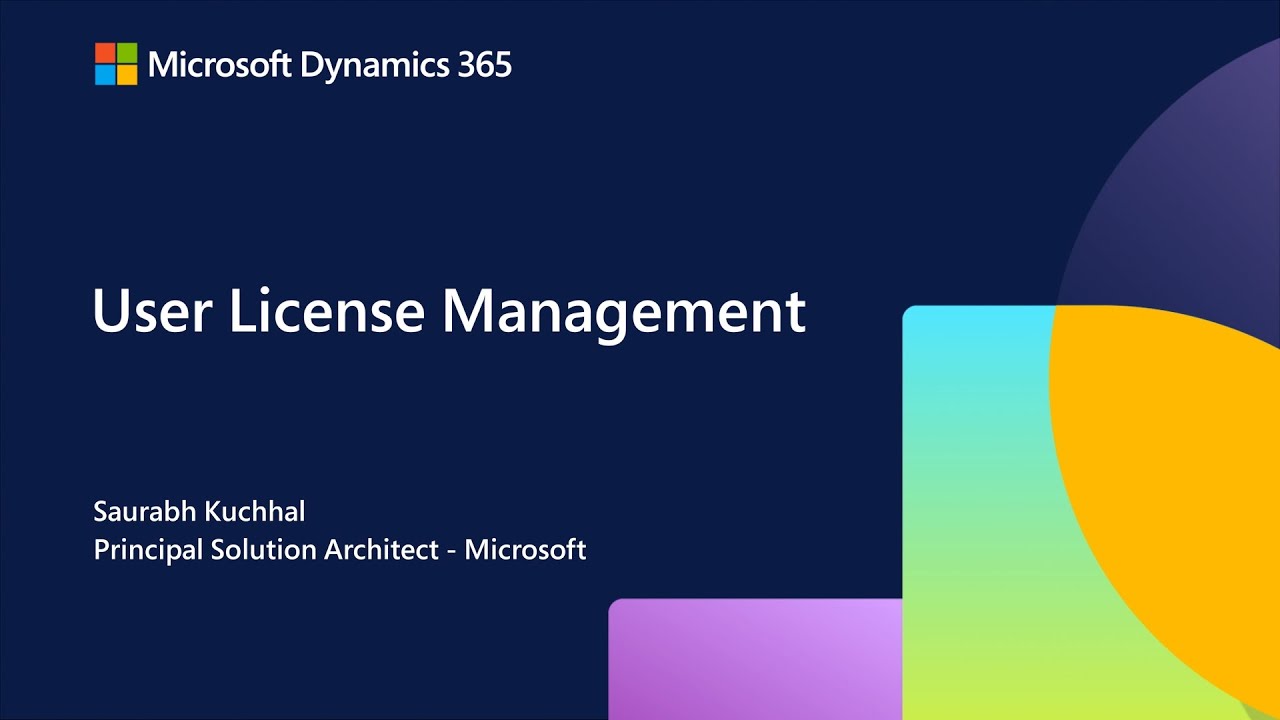This screenshot has width=1280, height=720.
Task: Select the 'User License Management' title
Action: pyautogui.click(x=449, y=311)
